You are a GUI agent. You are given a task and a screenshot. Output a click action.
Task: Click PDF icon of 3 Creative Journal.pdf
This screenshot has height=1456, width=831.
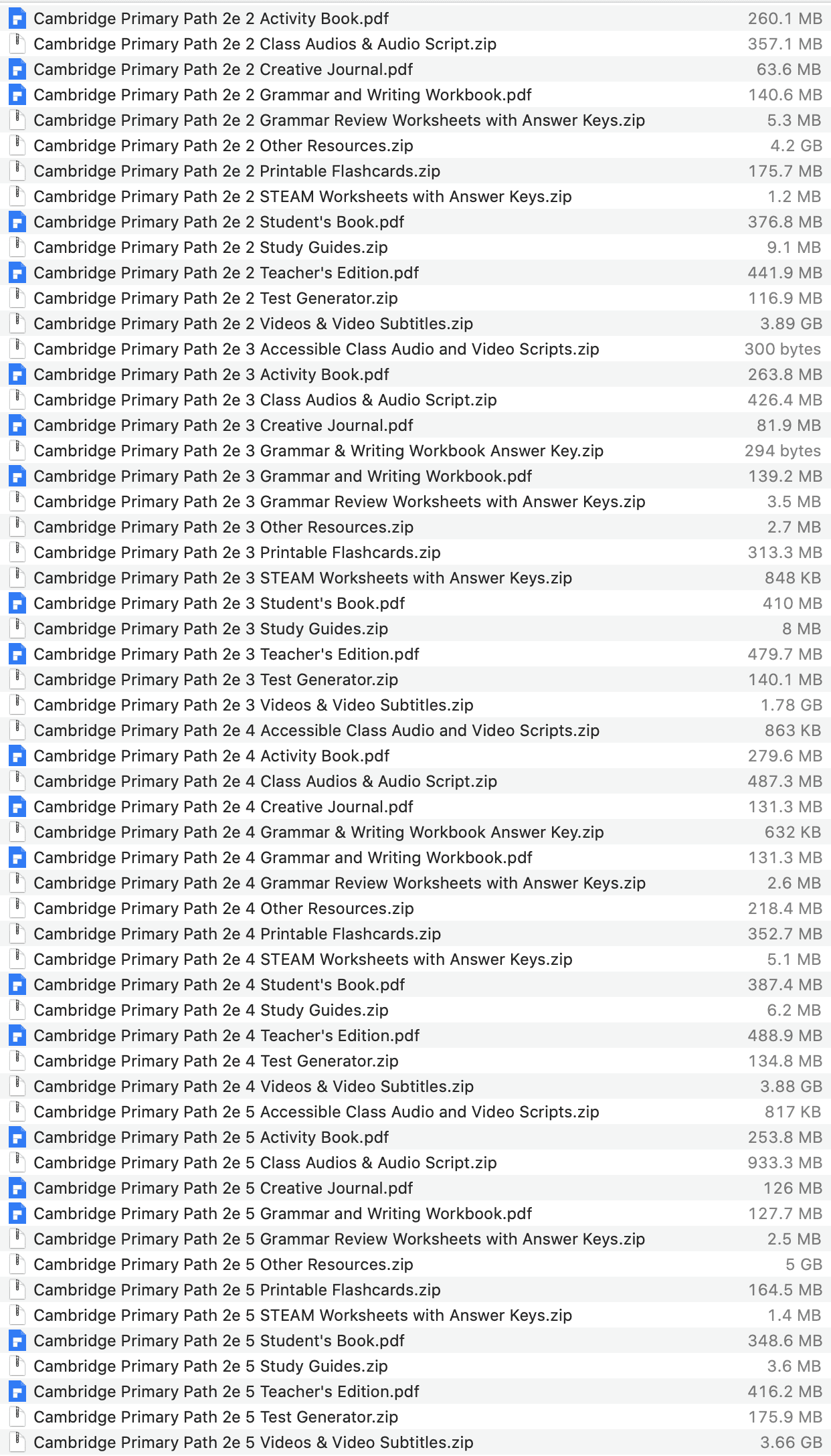(17, 426)
